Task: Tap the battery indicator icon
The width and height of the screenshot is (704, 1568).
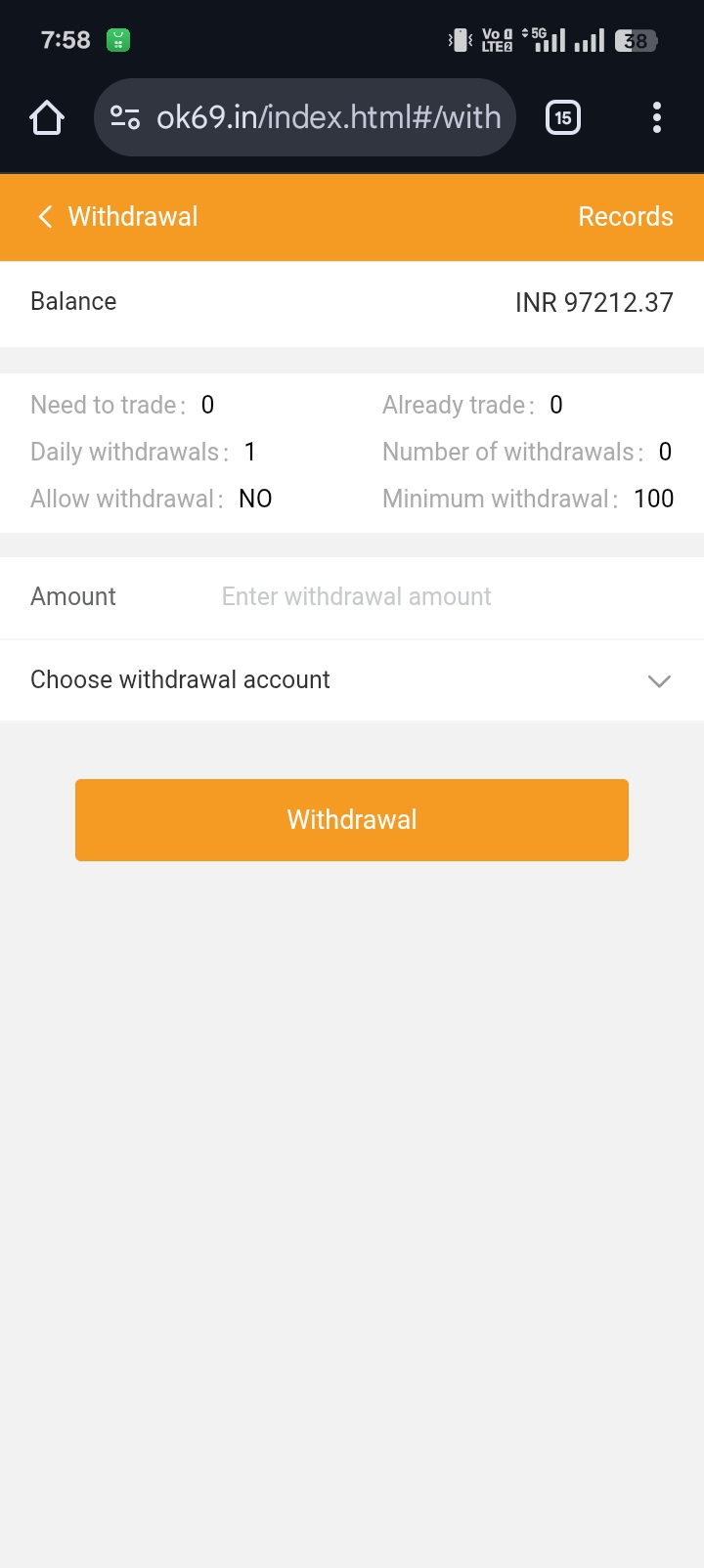Action: pyautogui.click(x=637, y=40)
